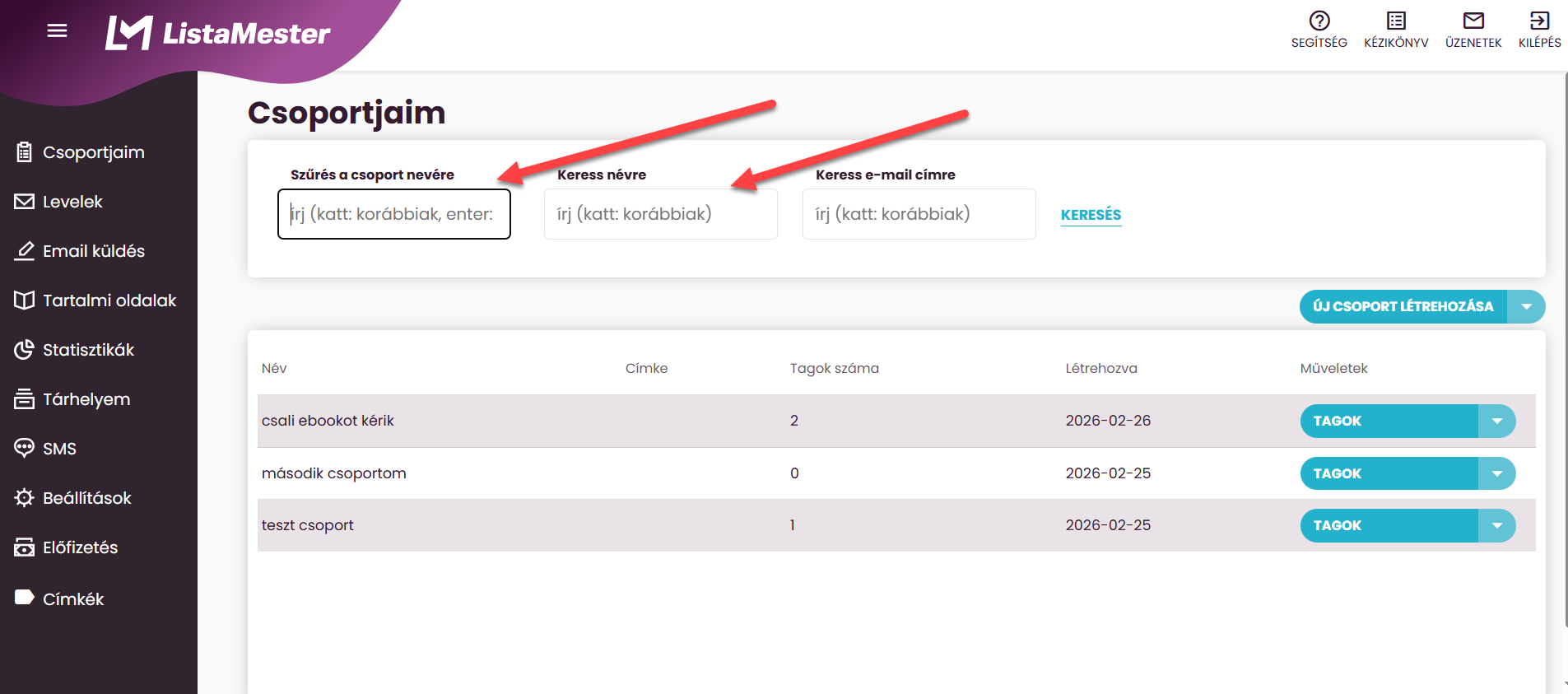Screen dimensions: 1568x694
Task: Expand dropdown arrow for második csoportom
Action: tap(1497, 473)
